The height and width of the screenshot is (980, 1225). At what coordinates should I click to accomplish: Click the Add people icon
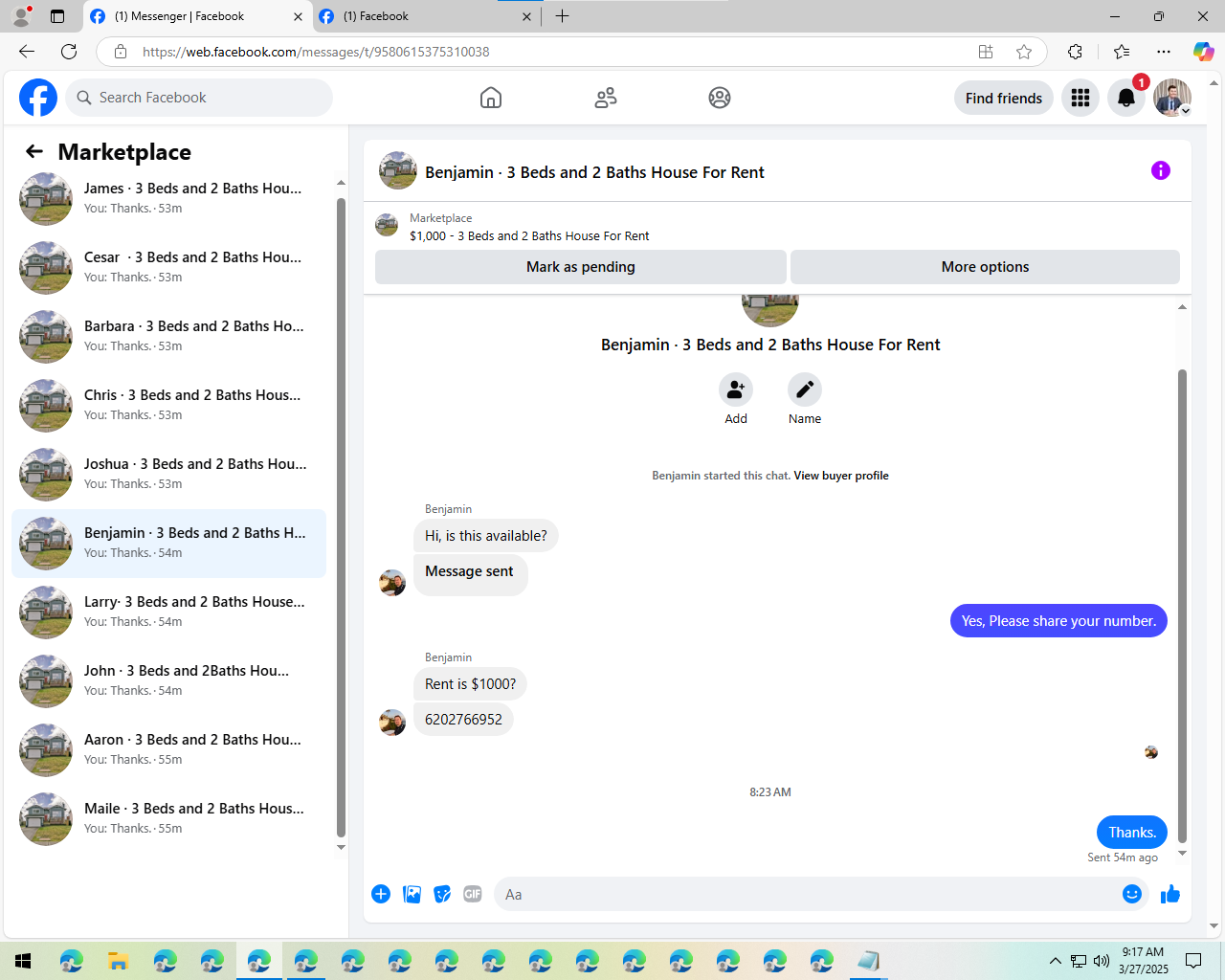[x=736, y=390]
